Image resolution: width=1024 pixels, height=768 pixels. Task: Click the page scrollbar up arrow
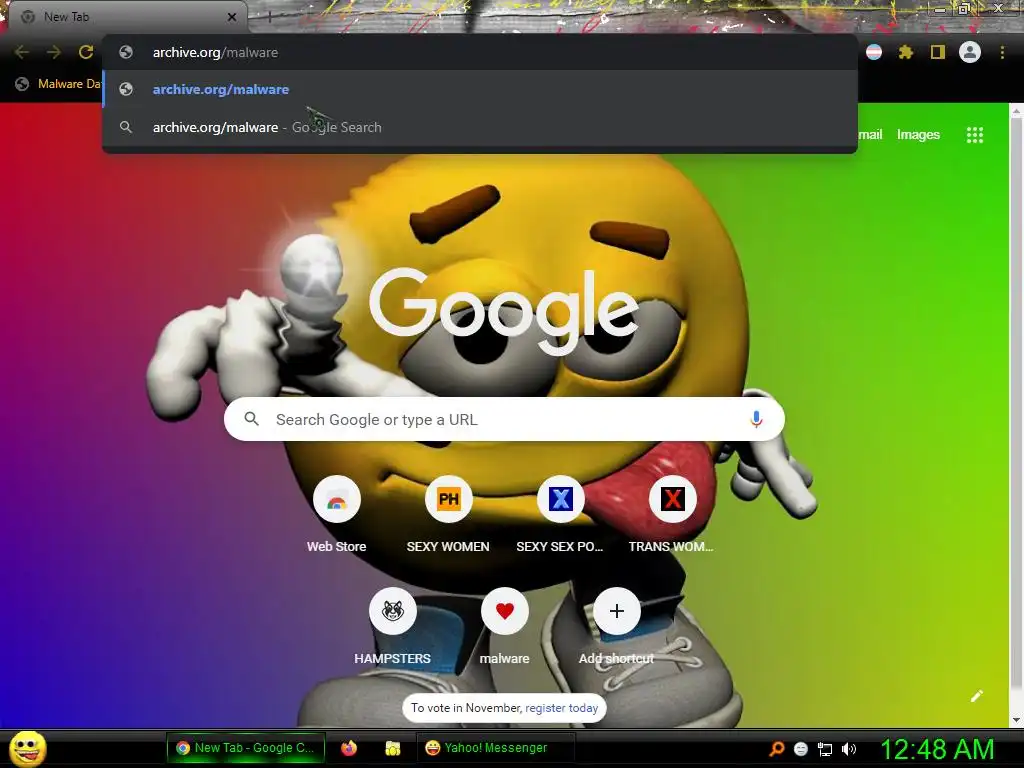point(1016,112)
